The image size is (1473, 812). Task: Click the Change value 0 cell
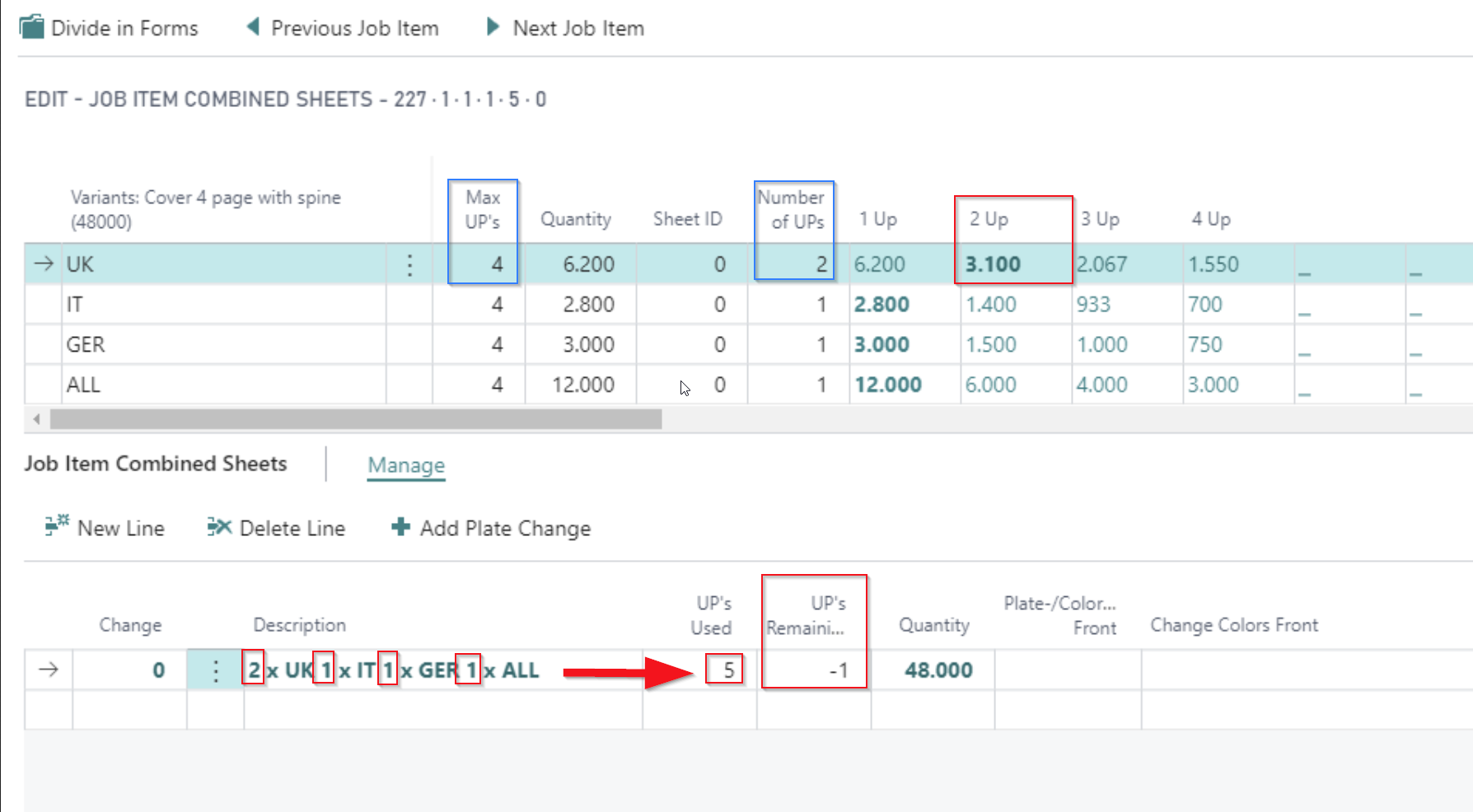click(130, 670)
